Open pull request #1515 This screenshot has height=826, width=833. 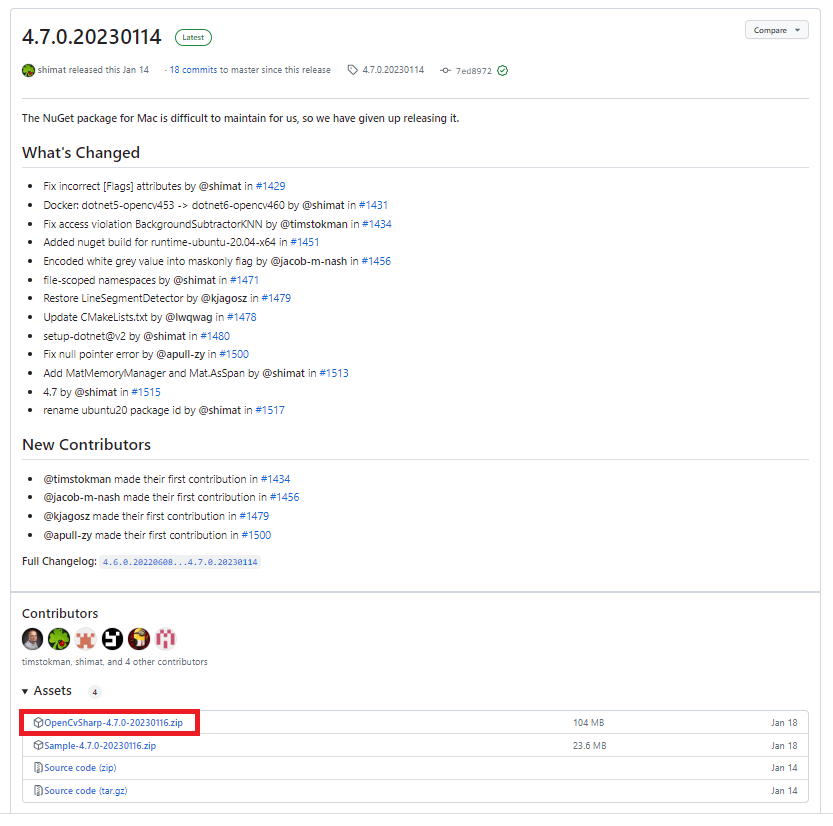(x=146, y=392)
